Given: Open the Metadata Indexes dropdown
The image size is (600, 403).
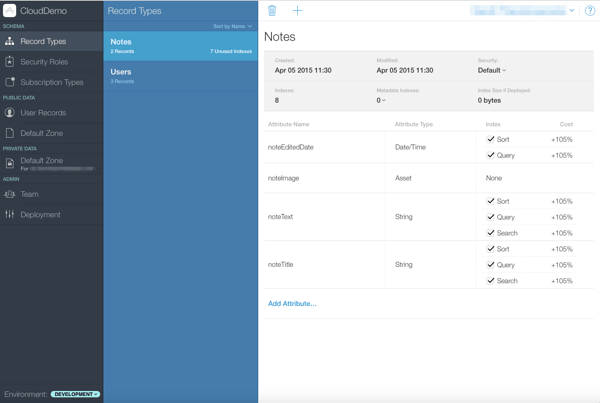Looking at the screenshot, I should (381, 100).
